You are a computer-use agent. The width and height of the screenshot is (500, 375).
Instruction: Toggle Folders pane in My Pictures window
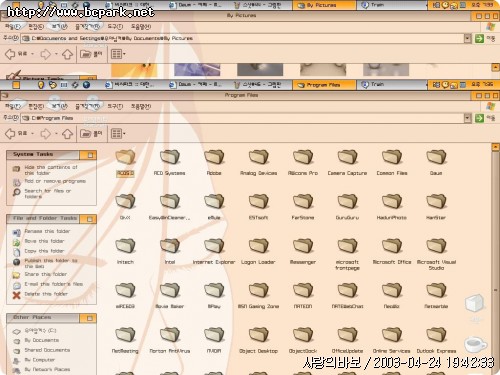click(91, 54)
